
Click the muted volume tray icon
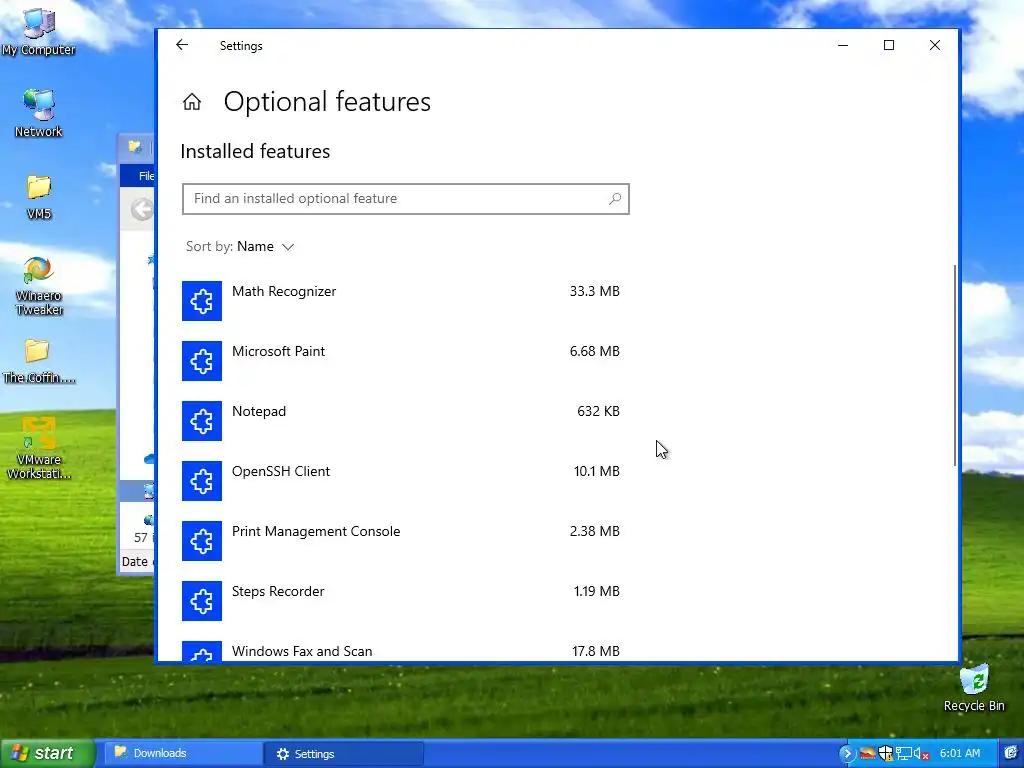point(921,754)
